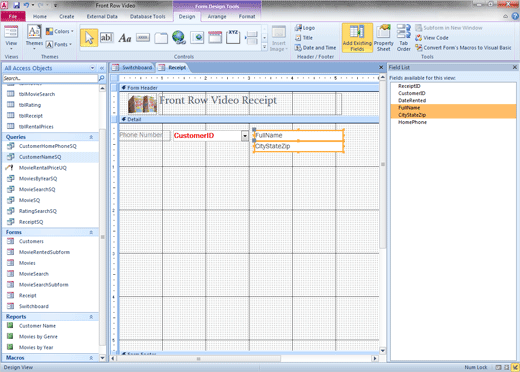Open the Tab Order dialog
Image resolution: width=520 pixels, height=372 pixels.
[403, 38]
